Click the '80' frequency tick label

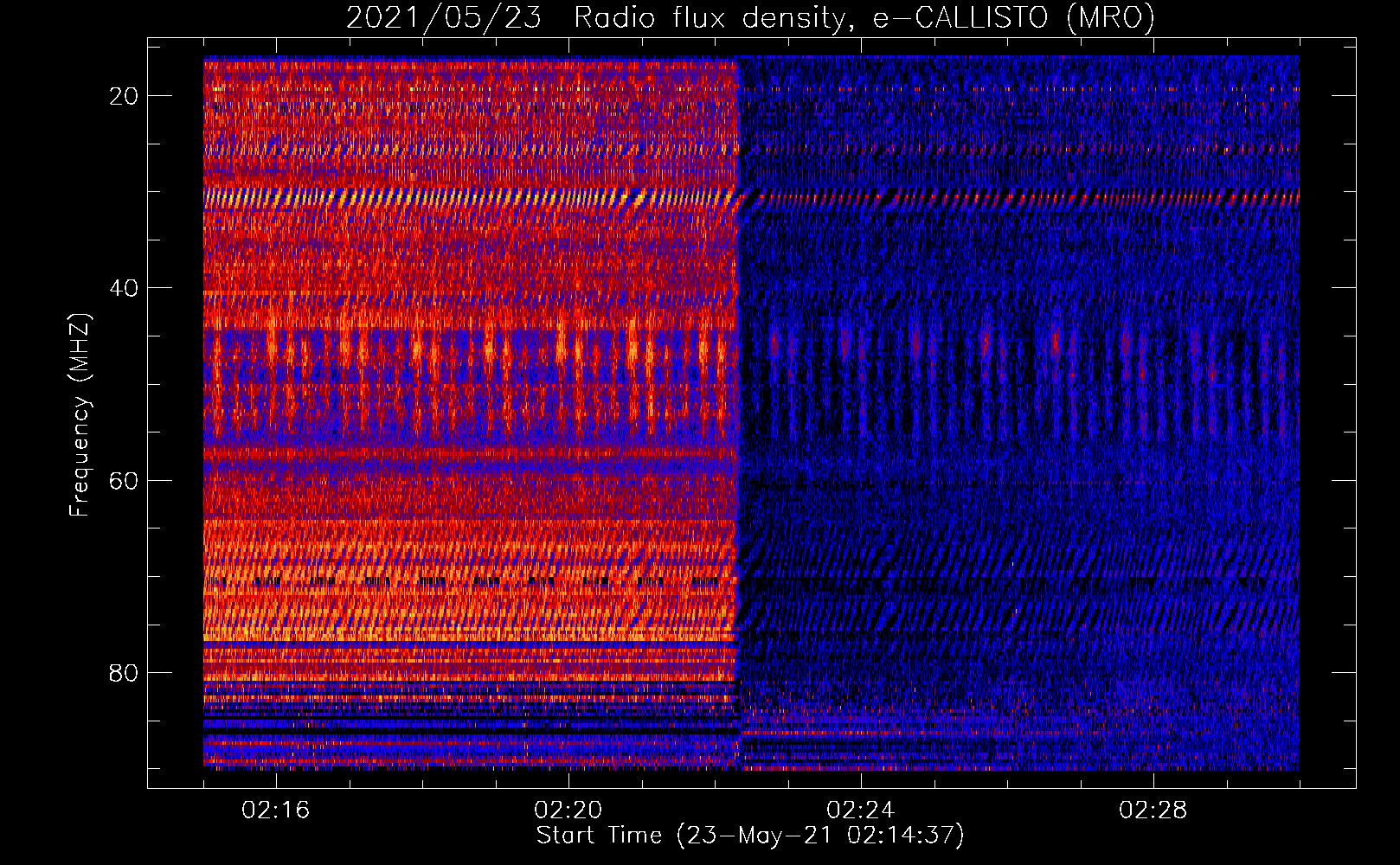[125, 672]
